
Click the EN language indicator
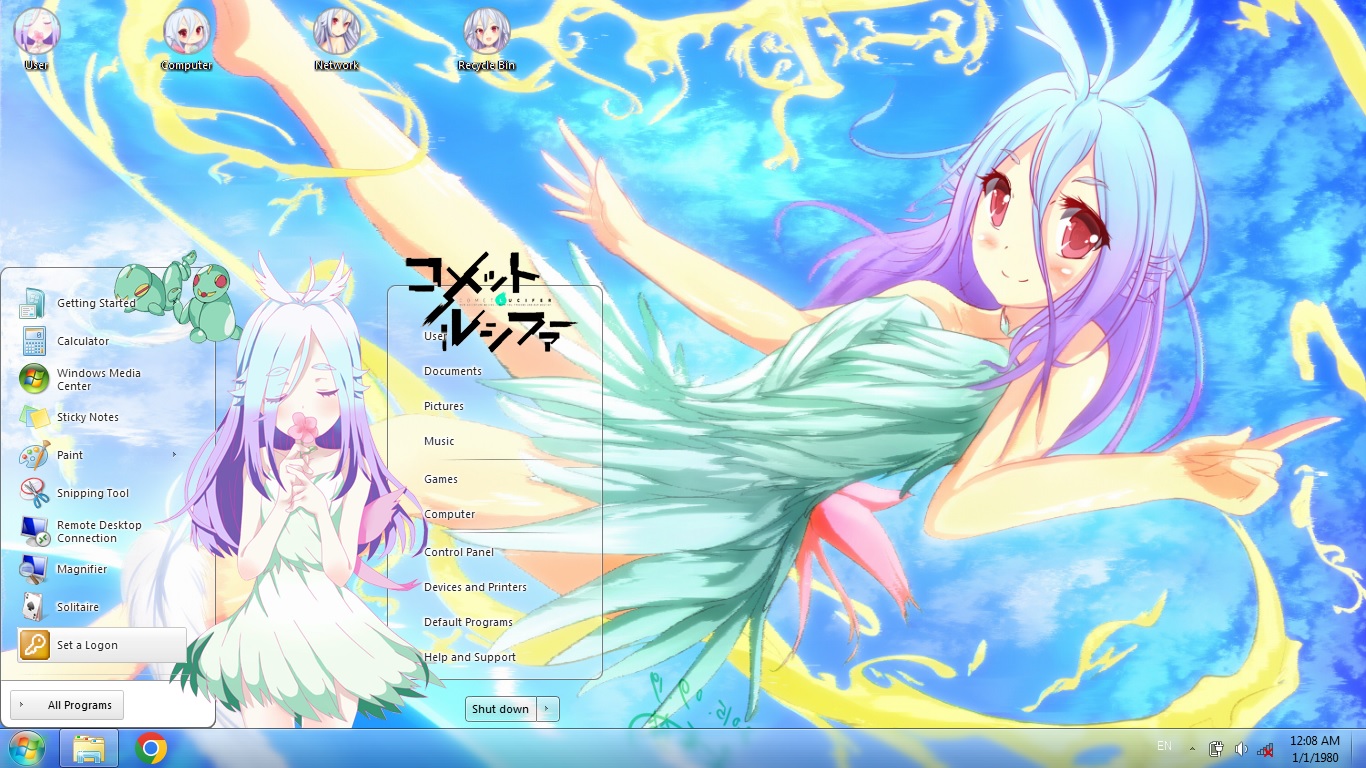1164,746
